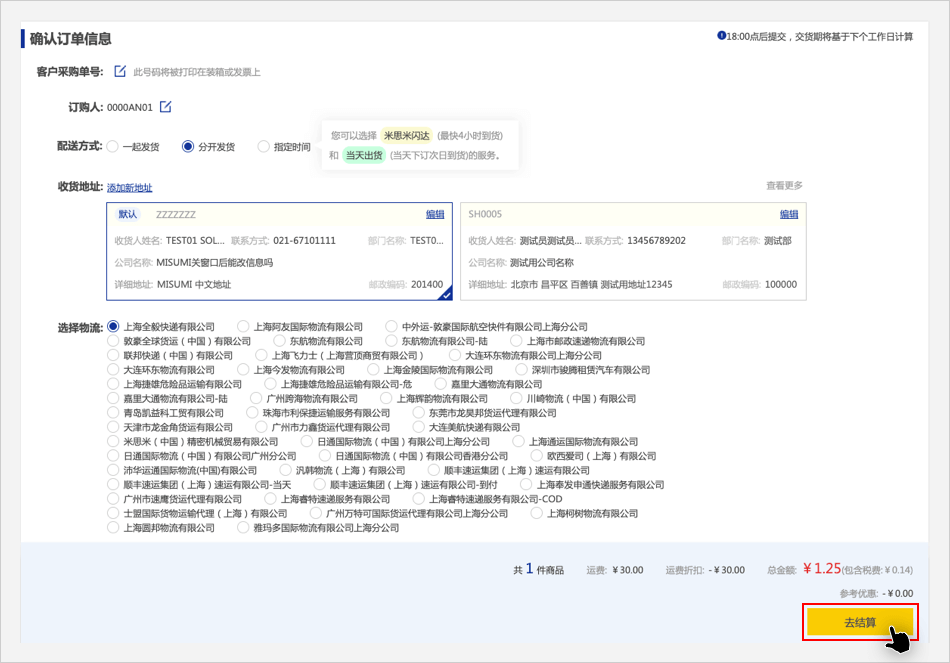Click the 米思米闪达 service tag

tap(406, 136)
